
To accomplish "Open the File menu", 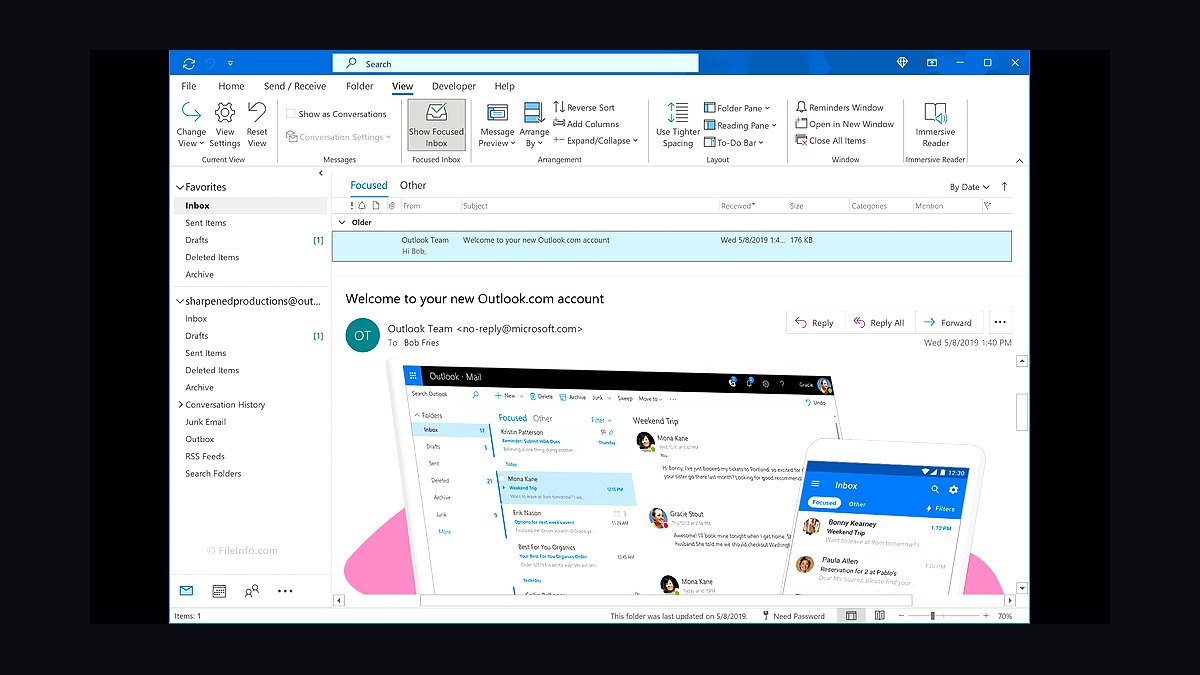I will pyautogui.click(x=188, y=86).
